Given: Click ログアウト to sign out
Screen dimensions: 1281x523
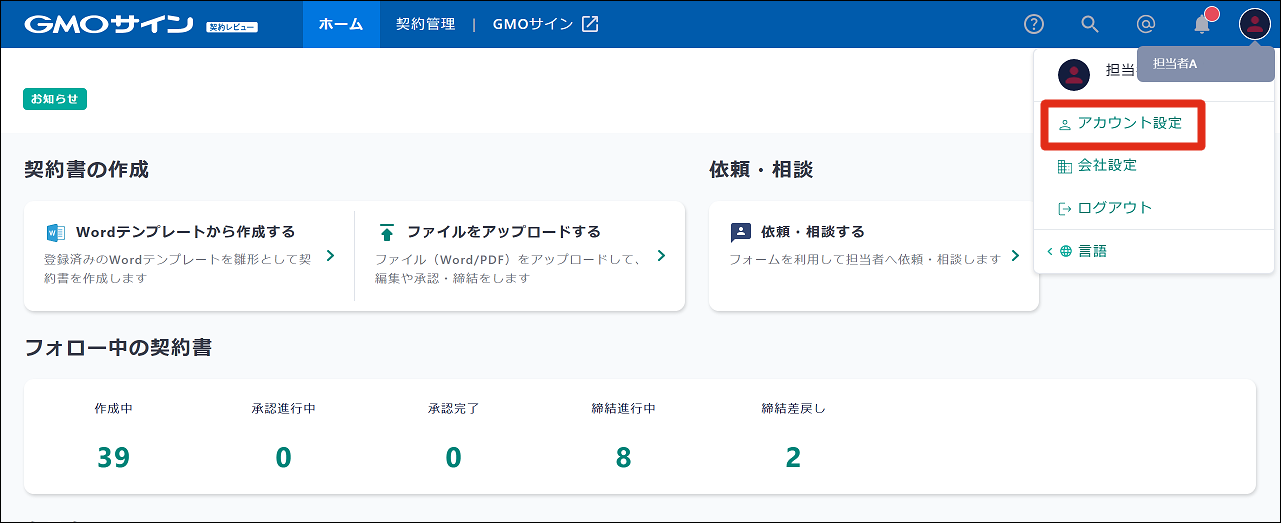Looking at the screenshot, I should coord(1114,208).
